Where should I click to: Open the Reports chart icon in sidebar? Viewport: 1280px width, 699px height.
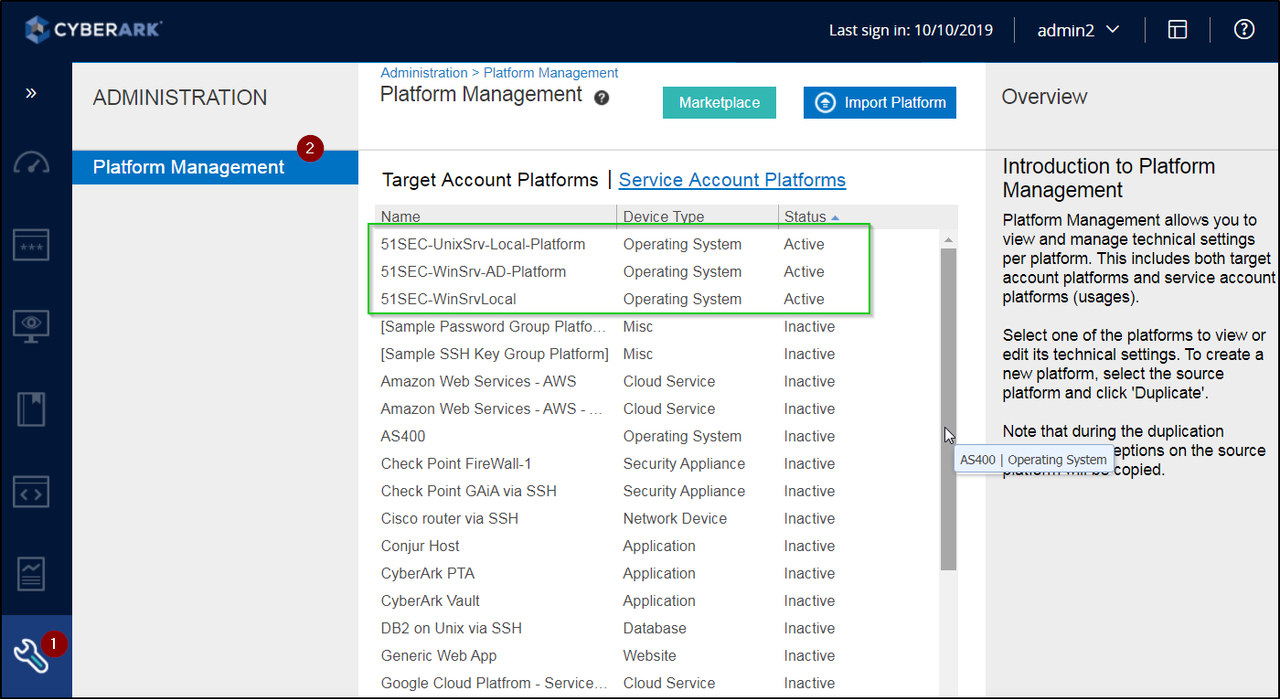[31, 574]
